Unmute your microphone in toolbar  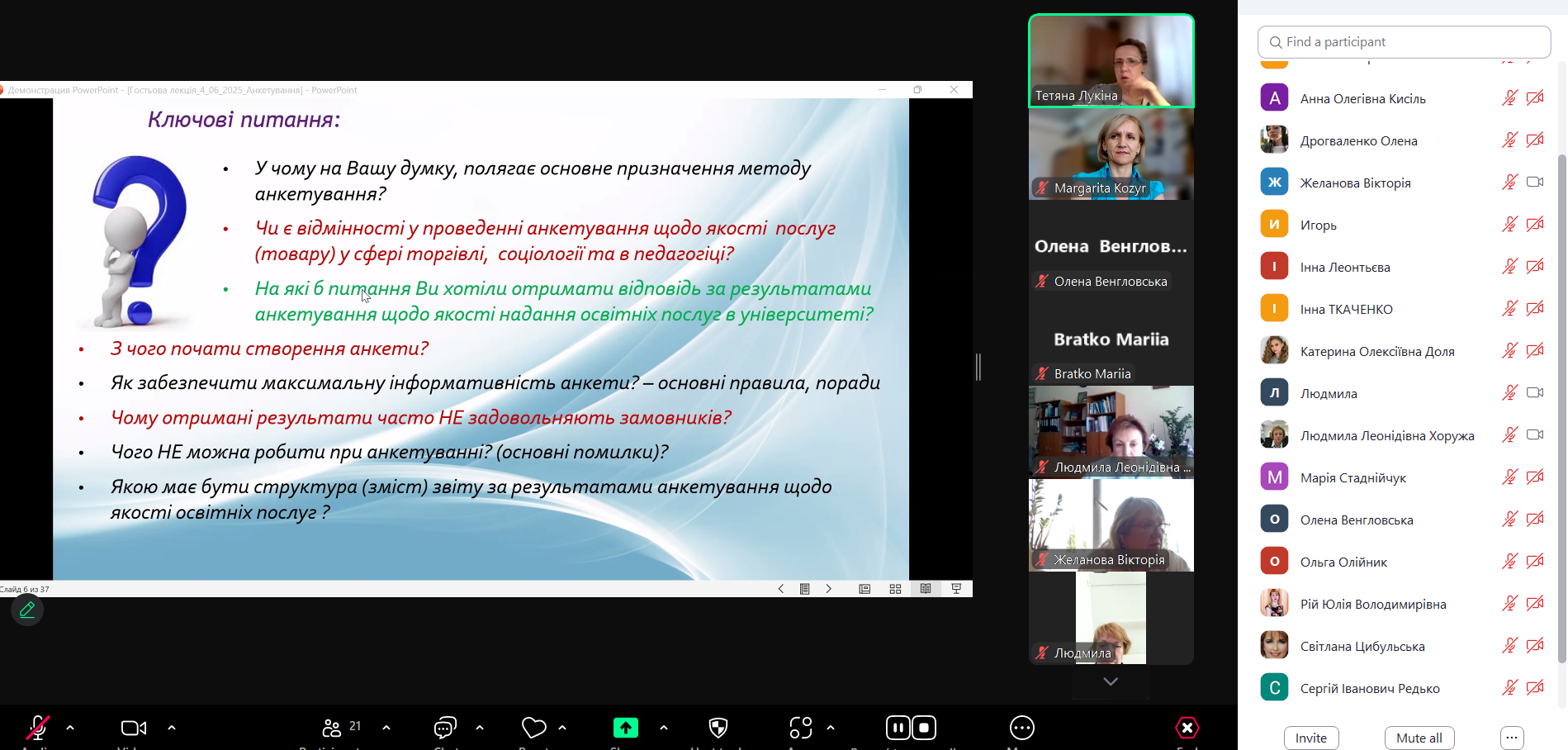[x=37, y=728]
